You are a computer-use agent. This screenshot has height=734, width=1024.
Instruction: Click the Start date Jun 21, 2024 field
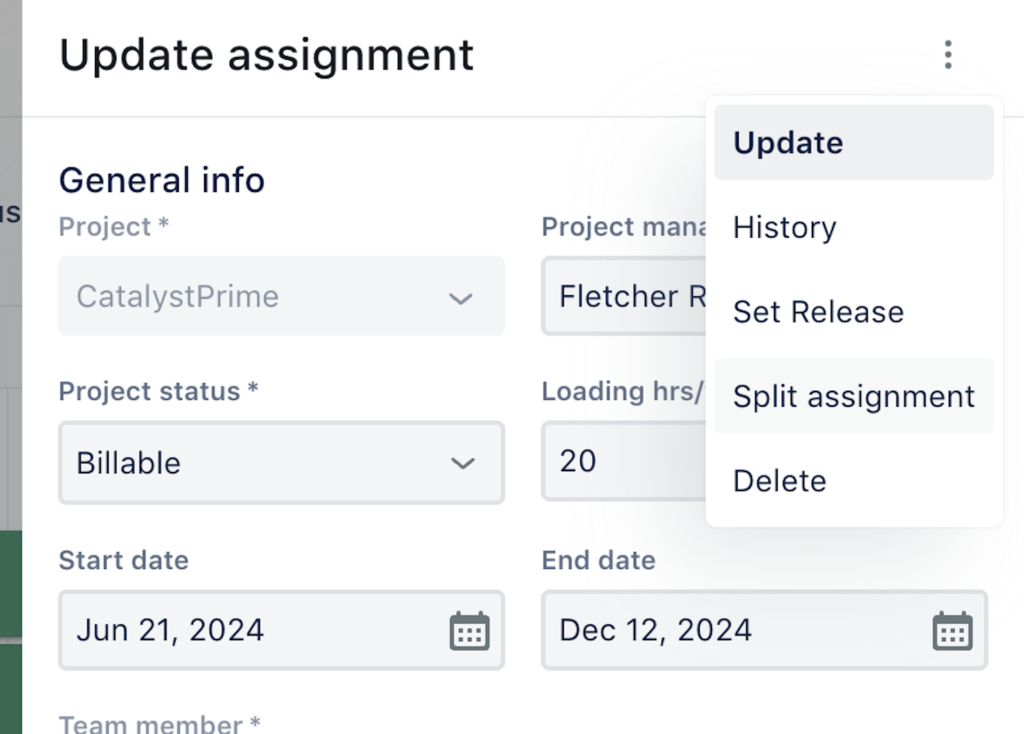(x=281, y=630)
